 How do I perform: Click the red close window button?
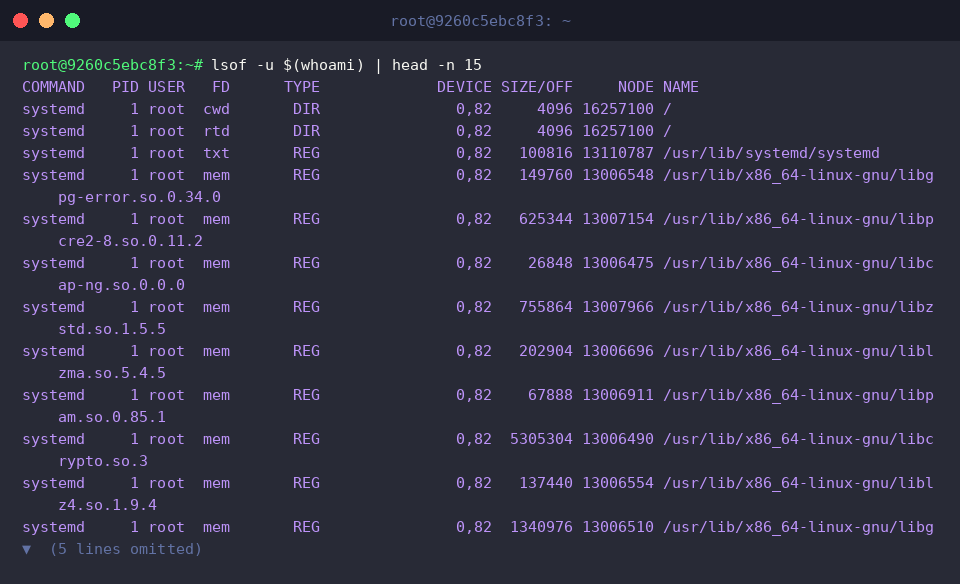[20, 21]
